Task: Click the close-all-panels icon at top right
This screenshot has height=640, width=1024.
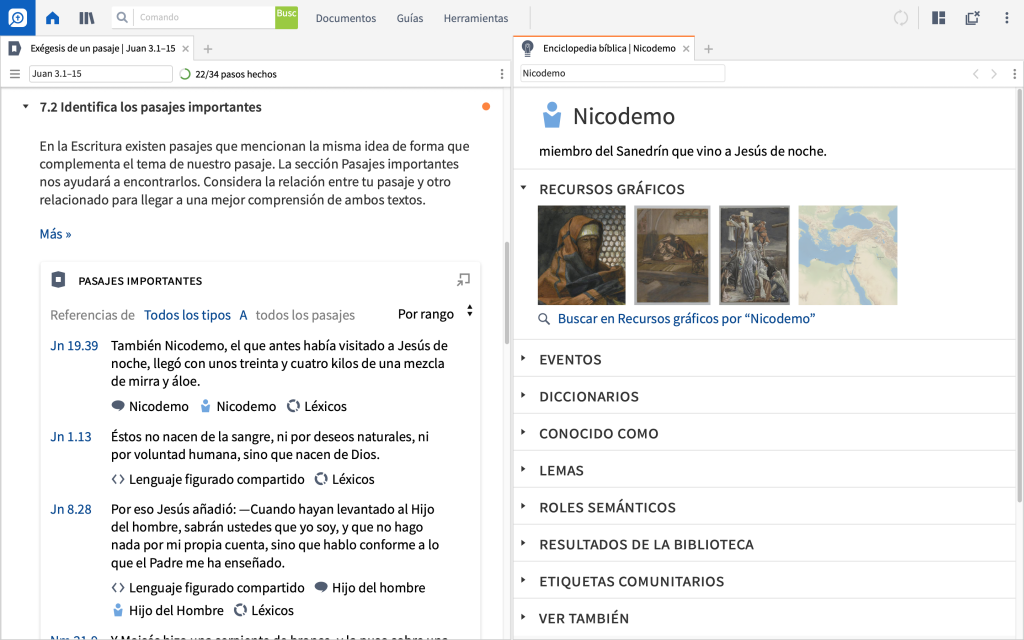Action: tap(972, 17)
